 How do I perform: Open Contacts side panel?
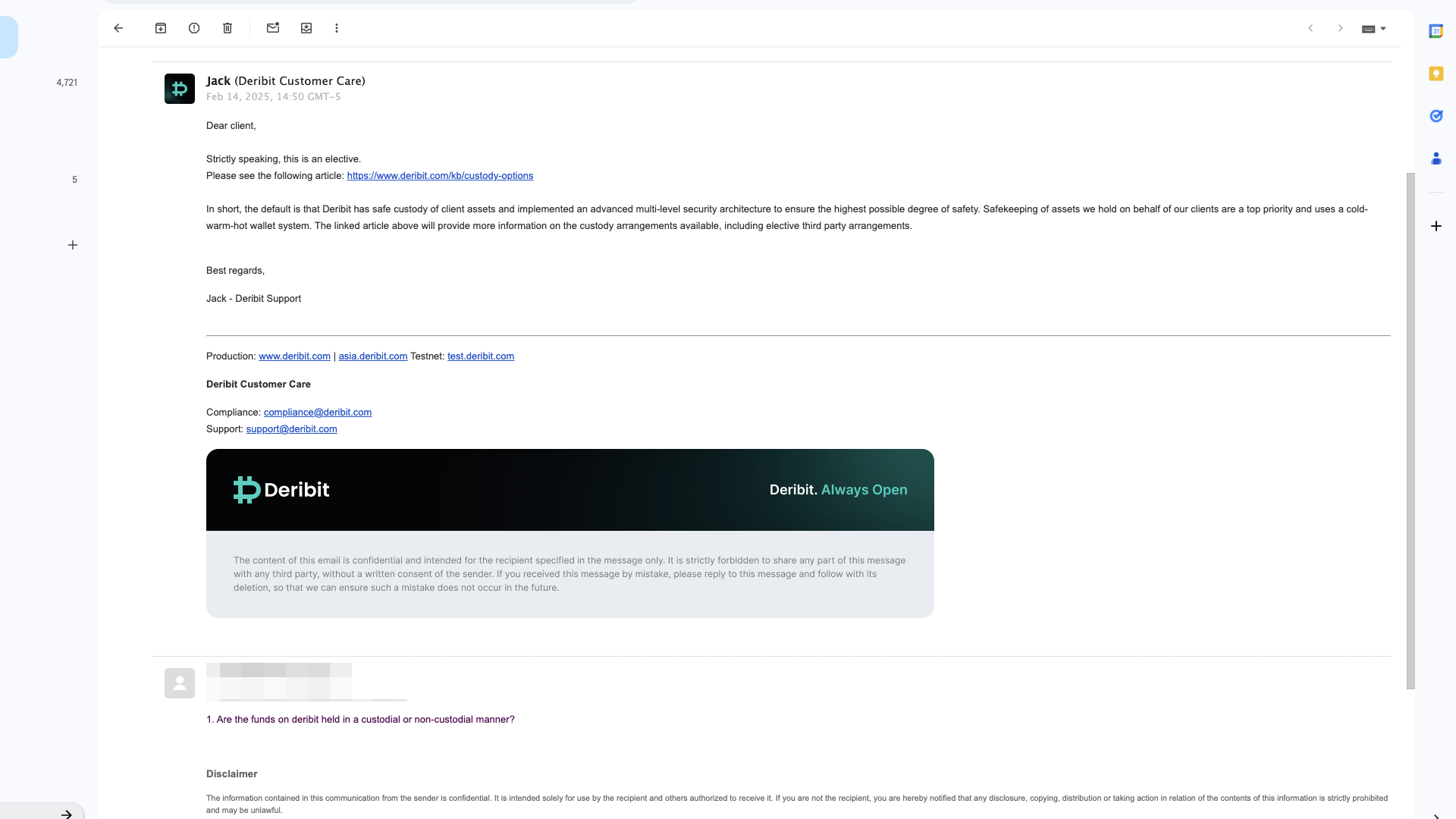(x=1436, y=158)
